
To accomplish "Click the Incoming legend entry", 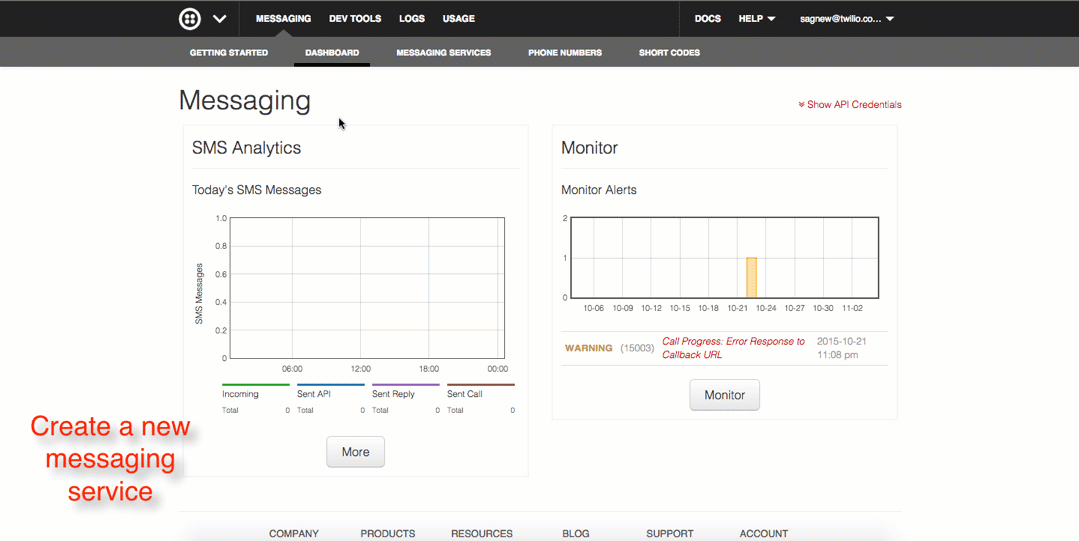I will pyautogui.click(x=240, y=394).
